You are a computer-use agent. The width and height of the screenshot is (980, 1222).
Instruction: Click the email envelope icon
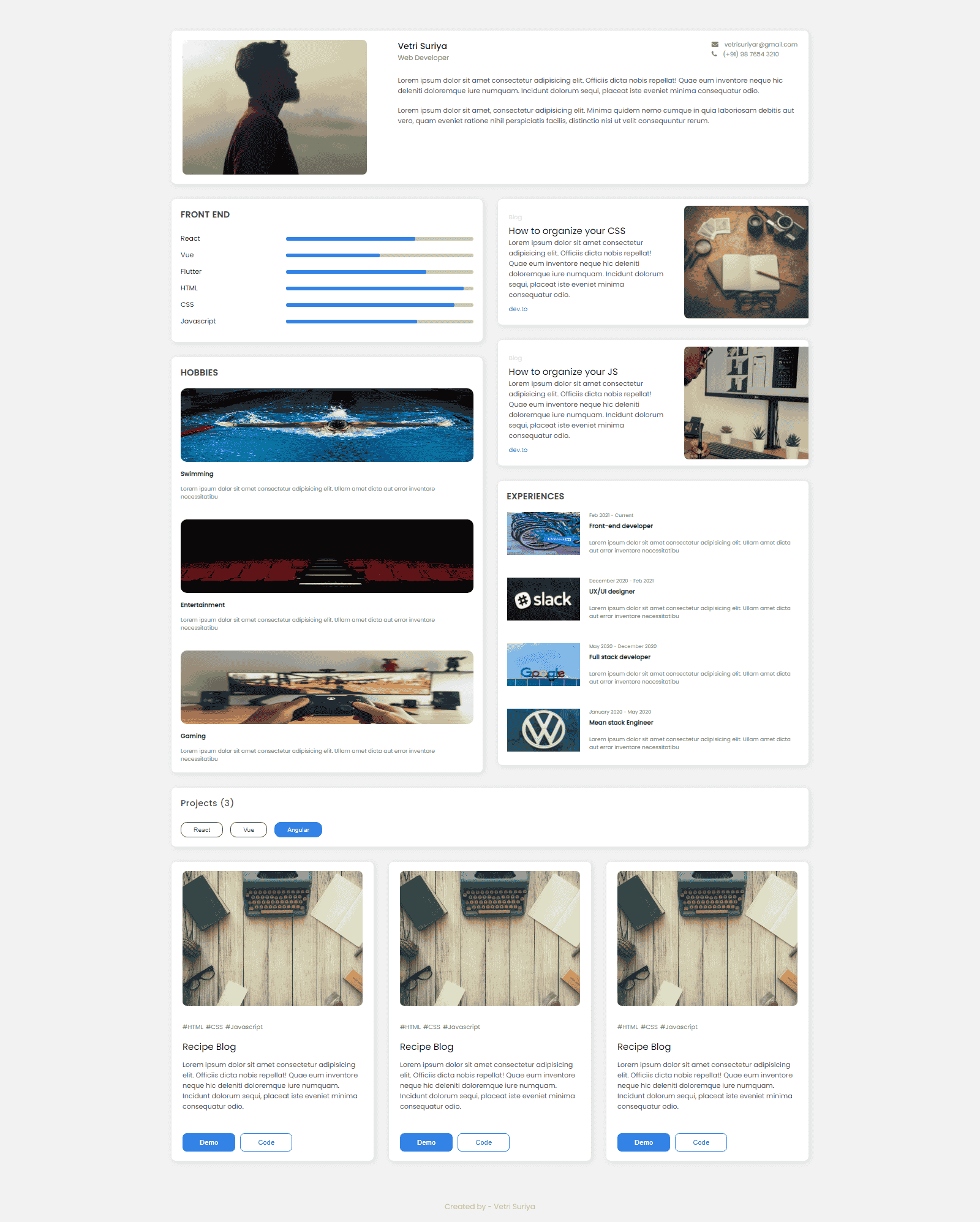point(715,45)
